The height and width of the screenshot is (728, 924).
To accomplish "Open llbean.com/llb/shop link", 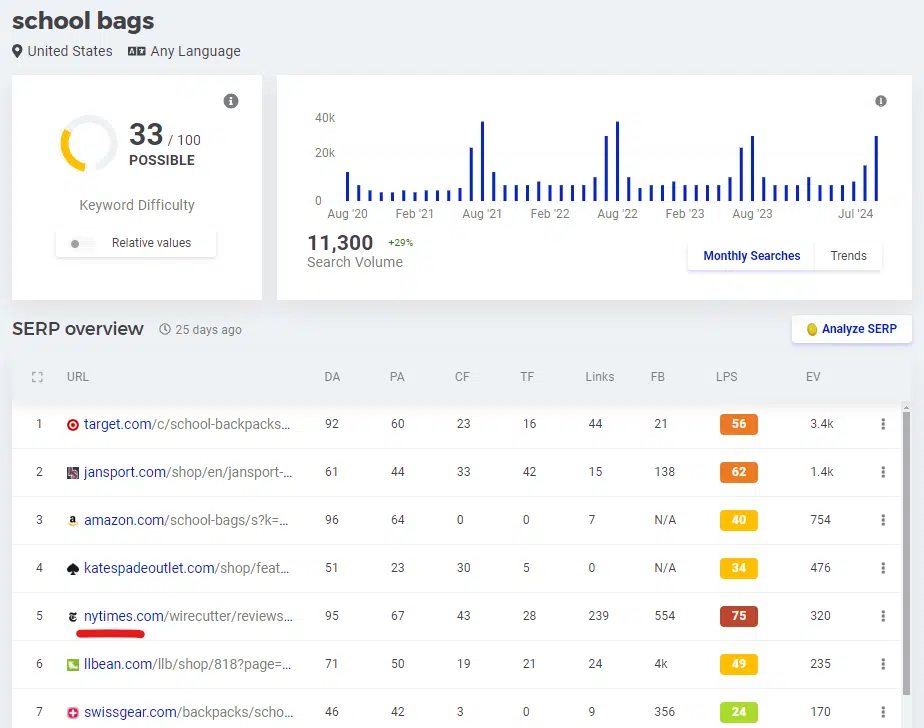I will tap(187, 664).
